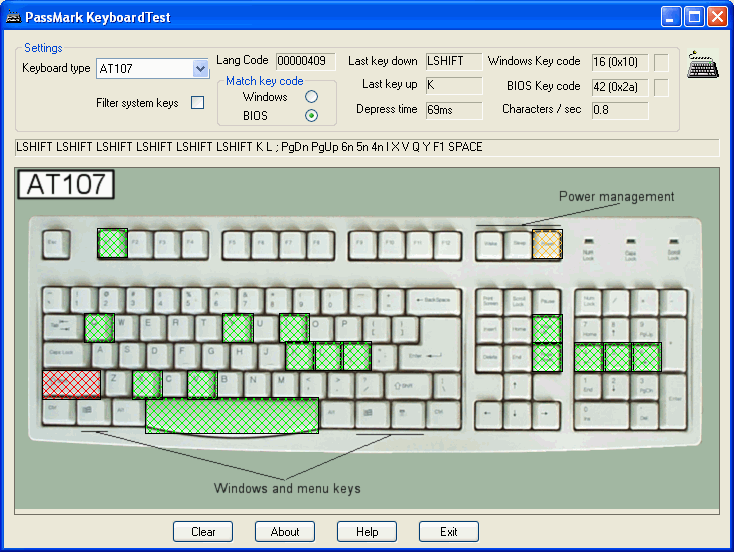Click the Windows Key code value field
Screen dimensions: 734x552
[x=620, y=62]
